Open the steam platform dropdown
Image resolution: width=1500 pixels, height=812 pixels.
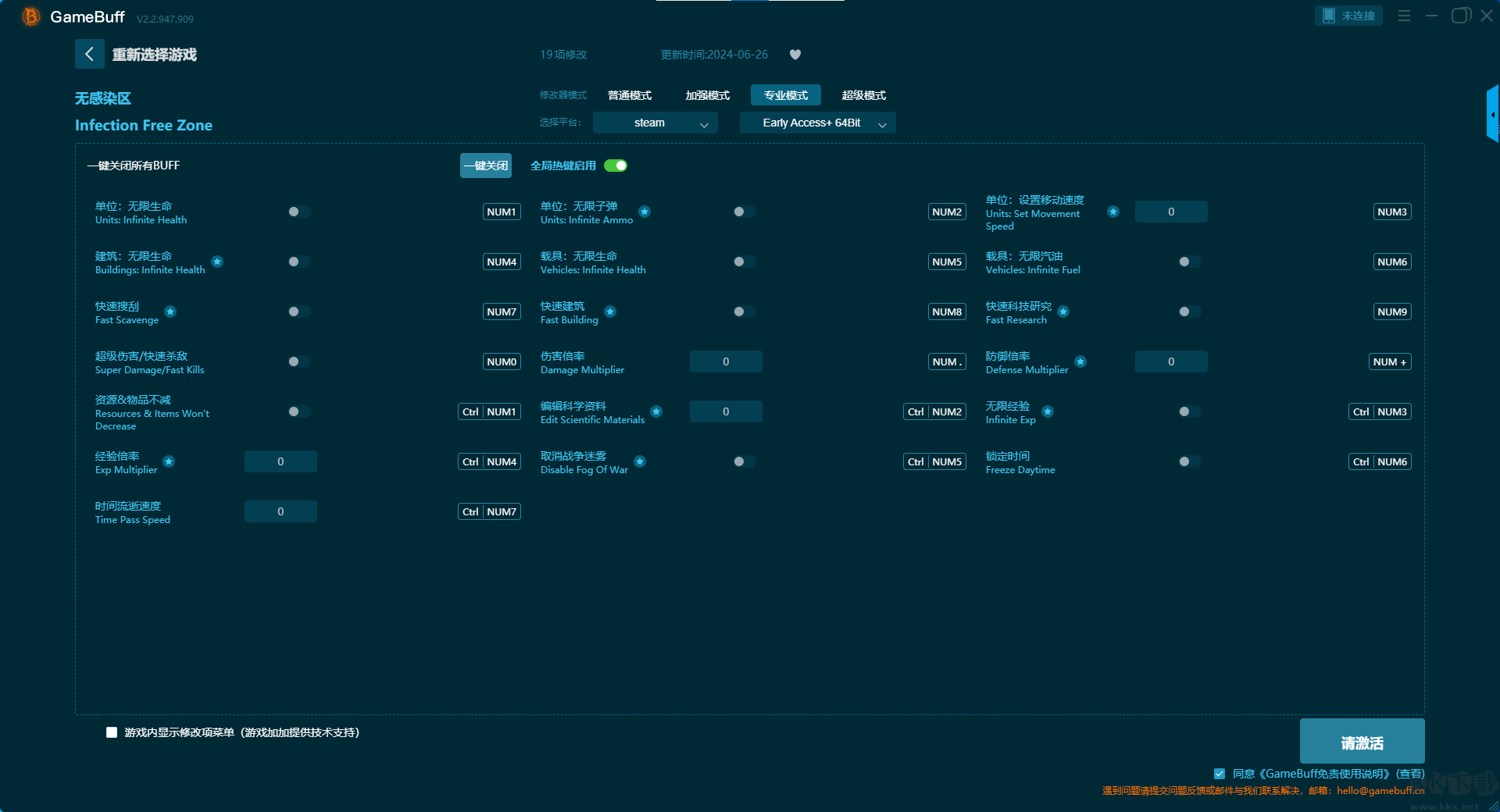[655, 123]
